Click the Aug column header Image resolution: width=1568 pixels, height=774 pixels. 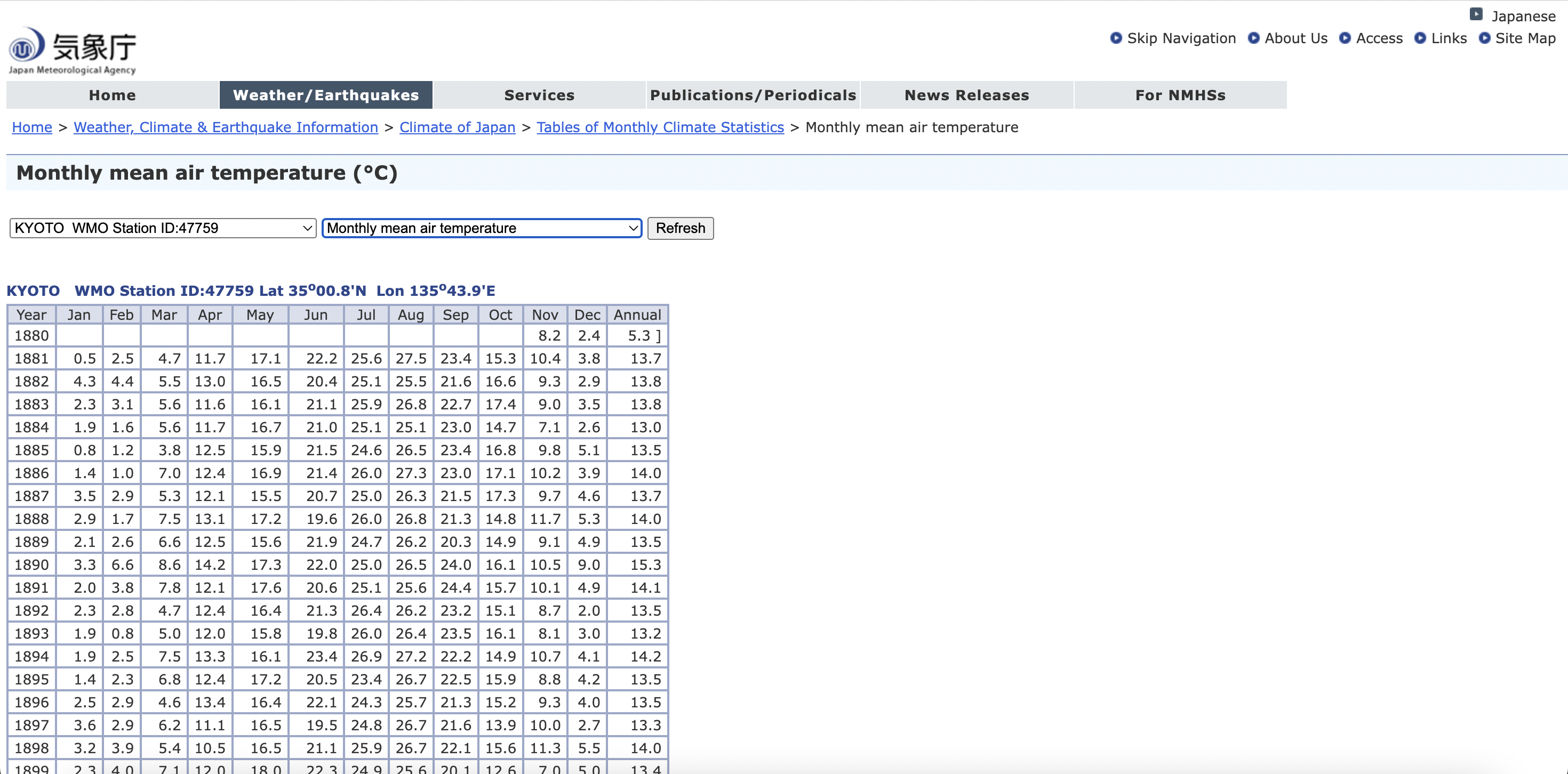click(x=411, y=315)
